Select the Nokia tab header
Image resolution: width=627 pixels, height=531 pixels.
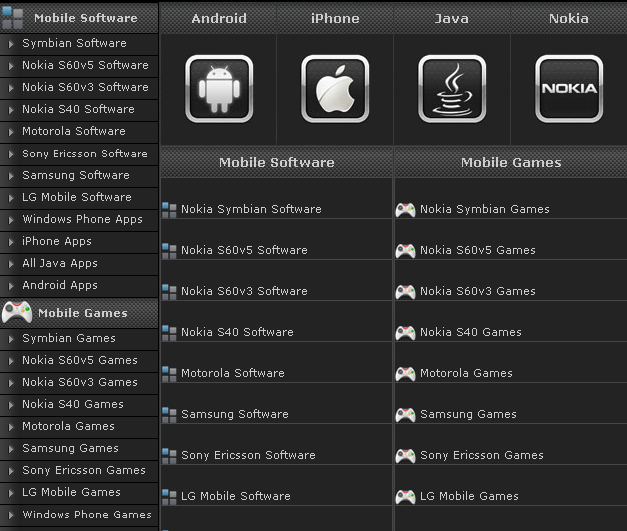click(569, 18)
